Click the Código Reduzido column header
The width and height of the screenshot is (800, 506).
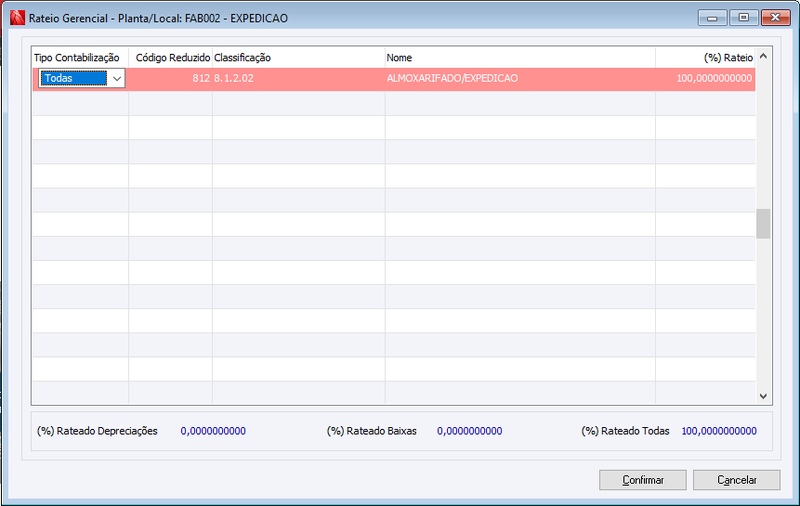click(x=170, y=58)
